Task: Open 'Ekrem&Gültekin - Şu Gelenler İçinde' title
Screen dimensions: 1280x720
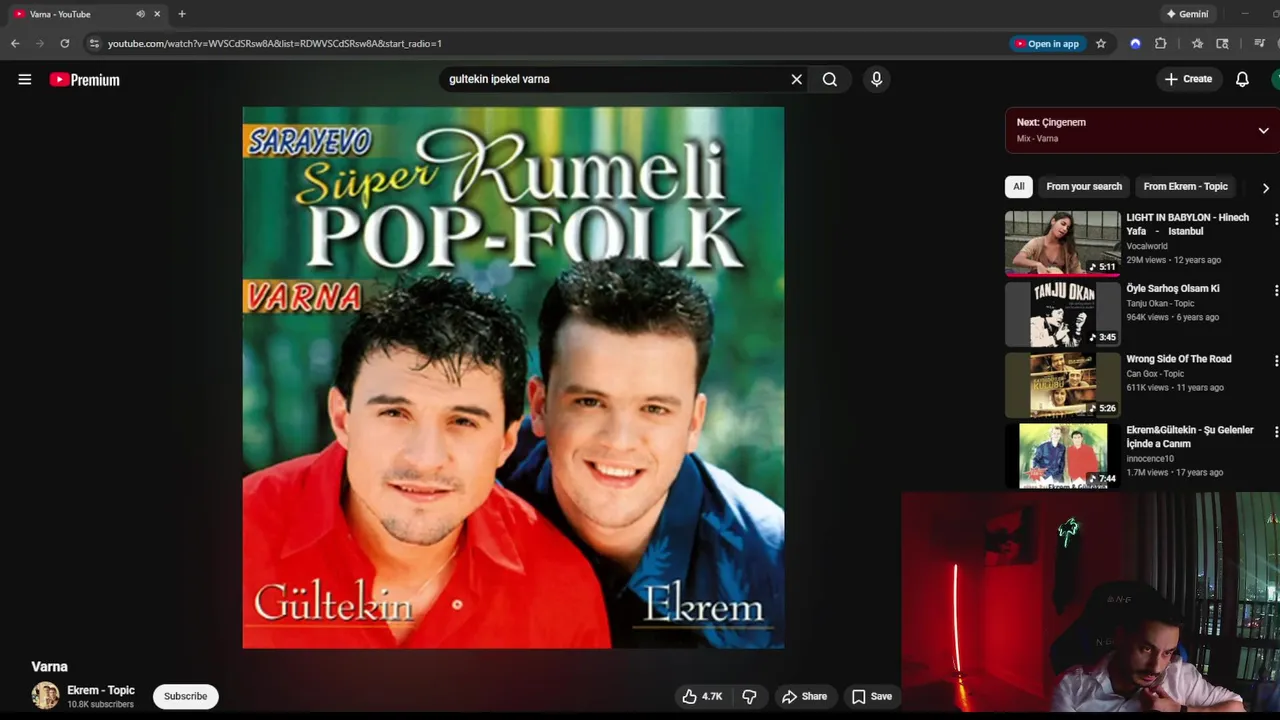Action: tap(1189, 437)
